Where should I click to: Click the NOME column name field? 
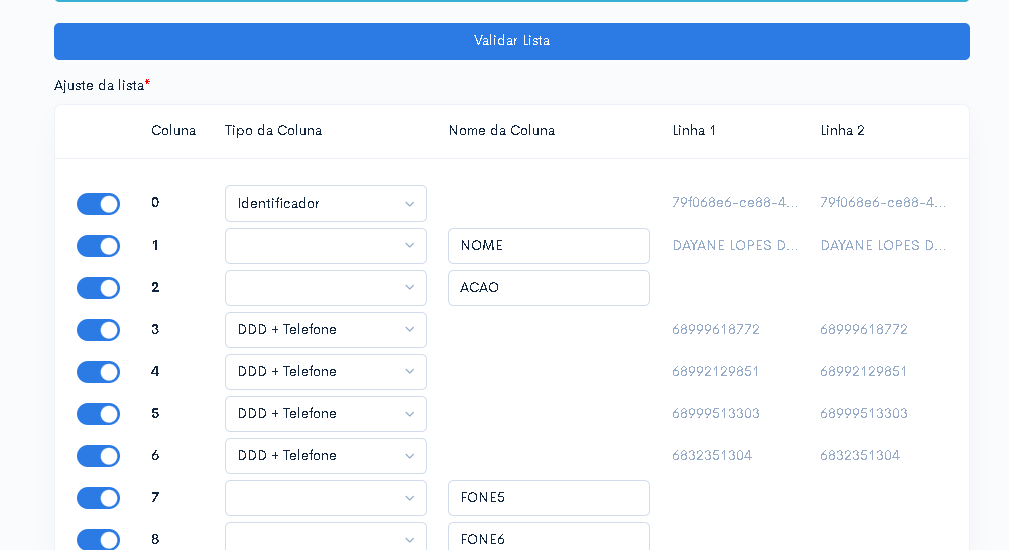[549, 246]
